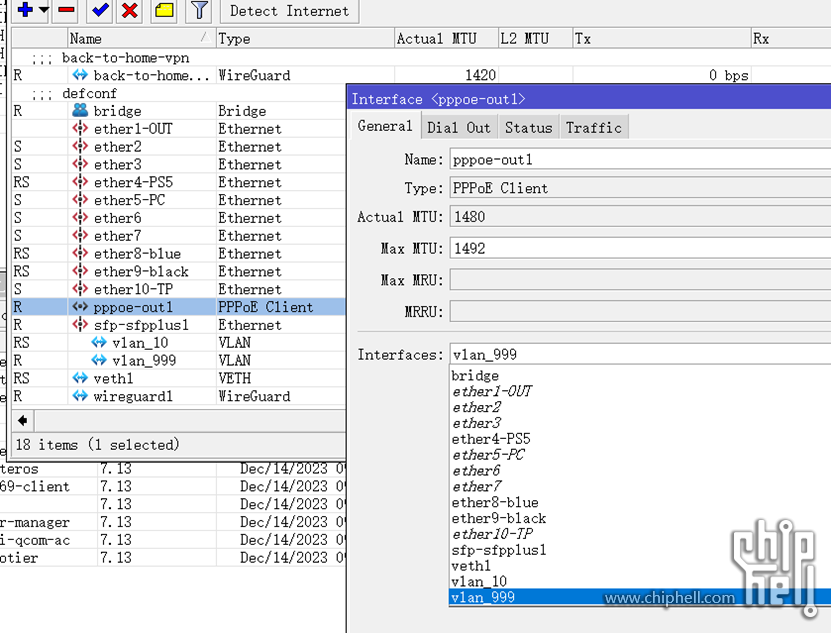Sort by the Name column header
The image size is (831, 633).
coord(140,39)
